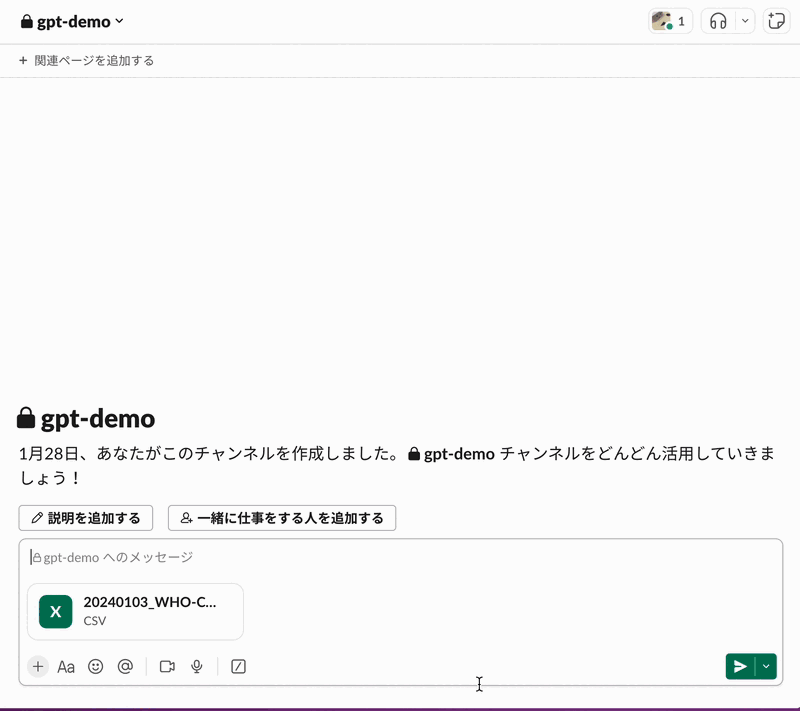The width and height of the screenshot is (800, 711).
Task: Open the emoji picker
Action: (95, 667)
